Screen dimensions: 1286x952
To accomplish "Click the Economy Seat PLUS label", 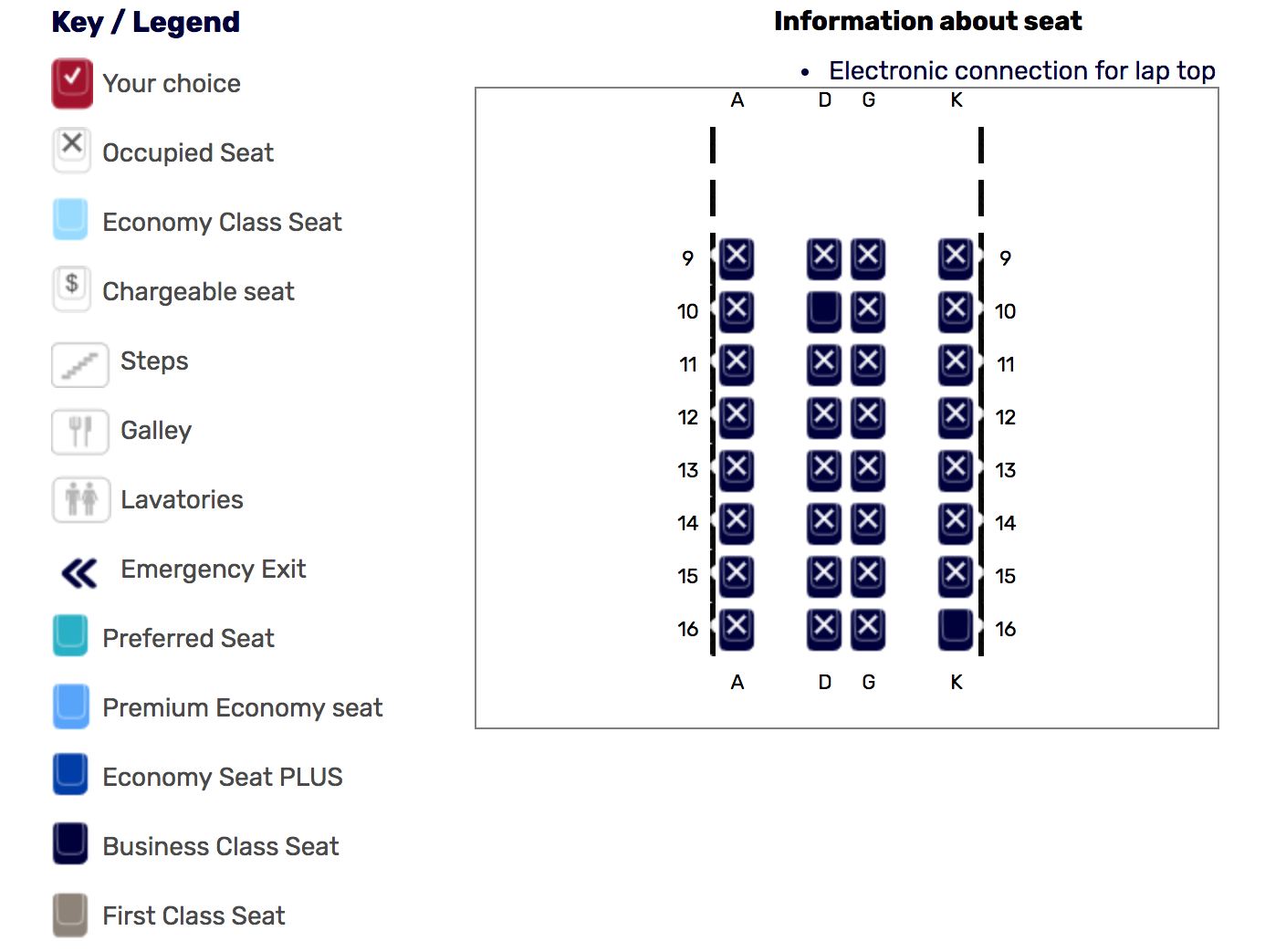I will [x=222, y=777].
